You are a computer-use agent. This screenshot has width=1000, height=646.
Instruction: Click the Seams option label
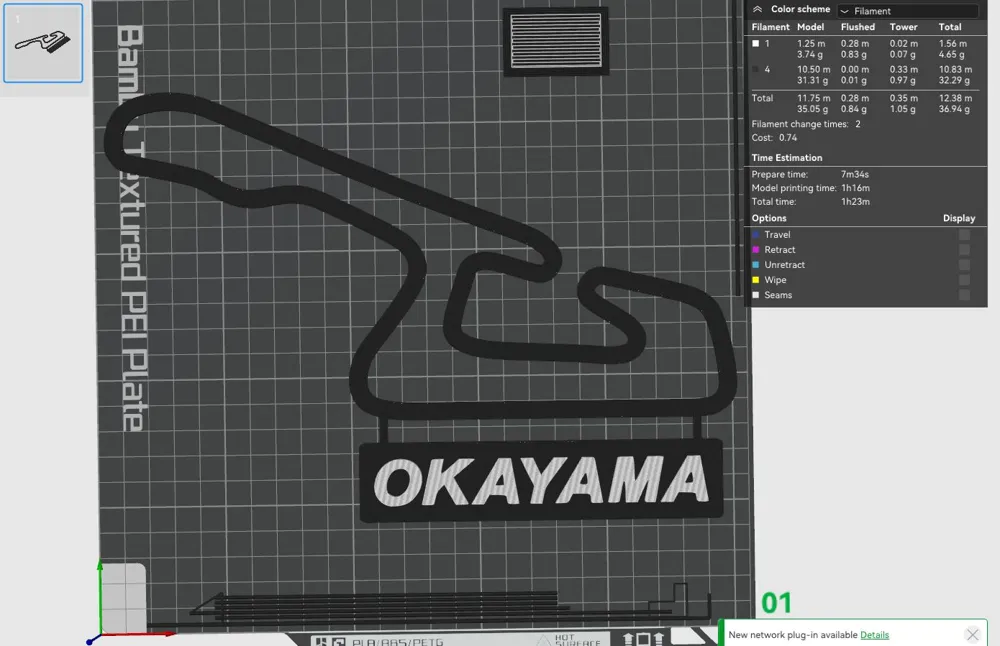click(x=778, y=295)
